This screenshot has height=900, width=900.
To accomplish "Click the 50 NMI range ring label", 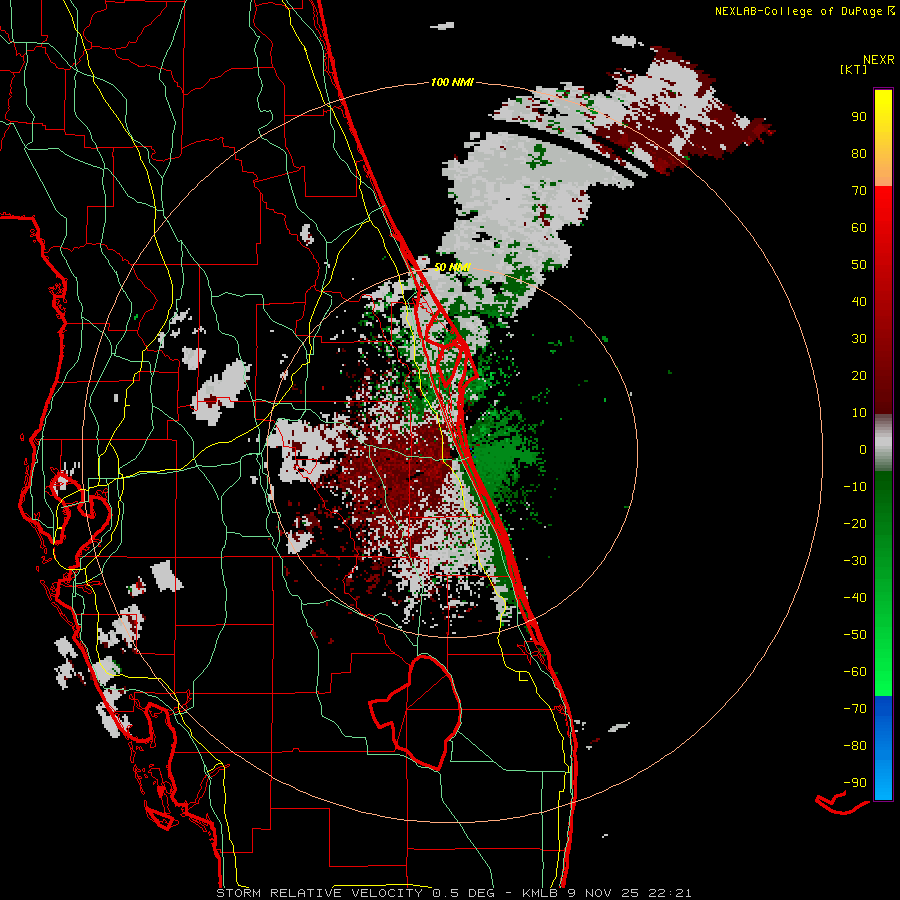I will (452, 267).
